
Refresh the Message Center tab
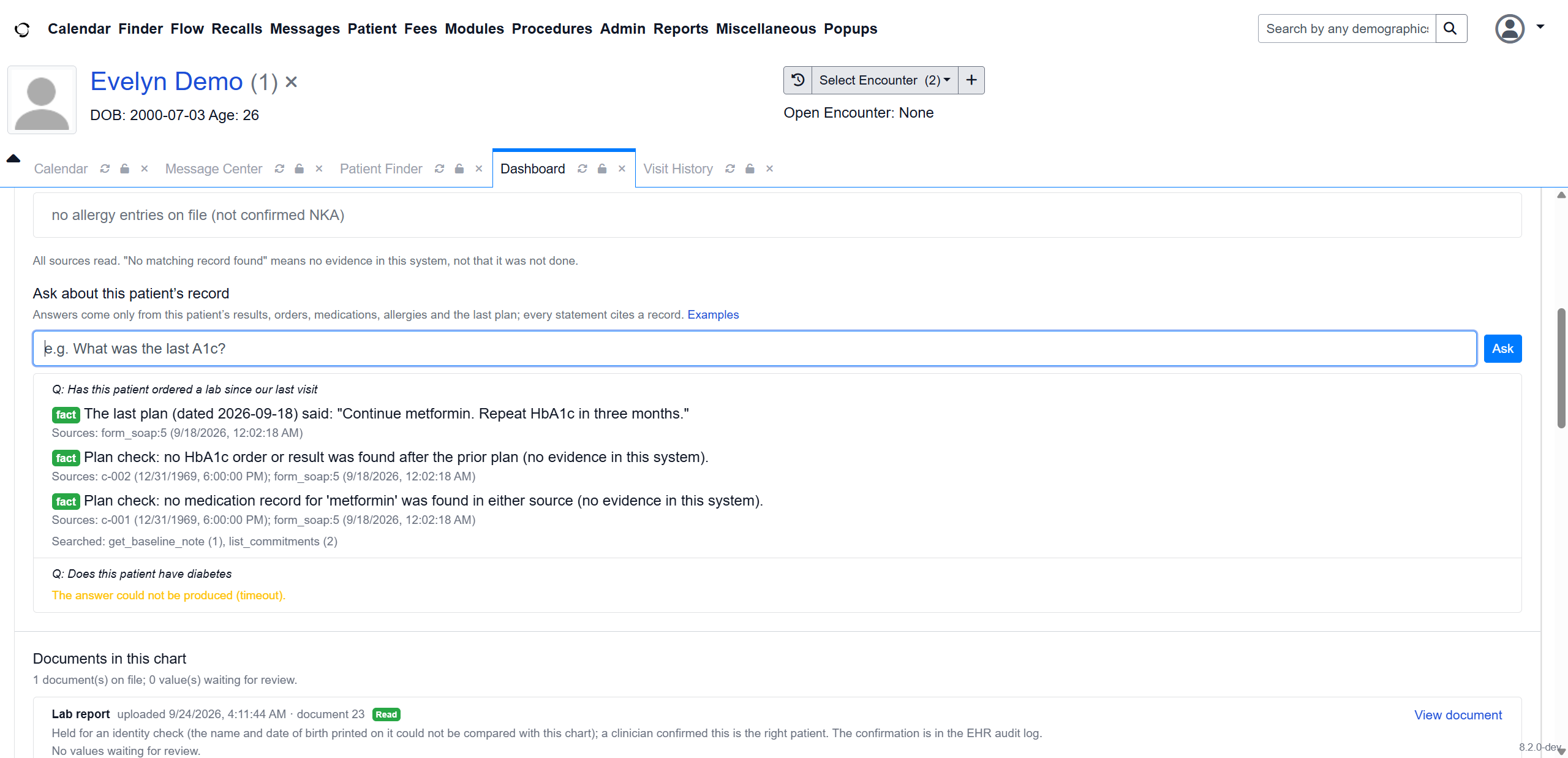(x=279, y=169)
